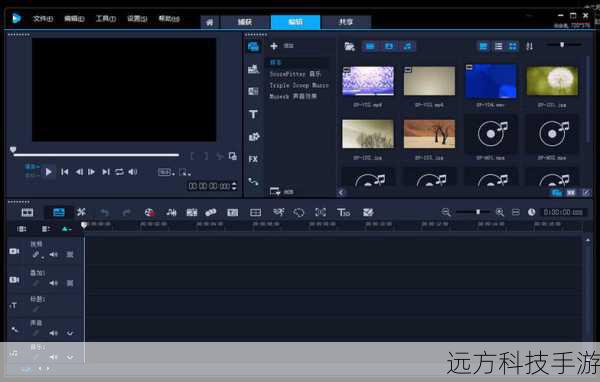600x382 pixels.
Task: Toggle the repeat playback button
Action: click(x=120, y=172)
